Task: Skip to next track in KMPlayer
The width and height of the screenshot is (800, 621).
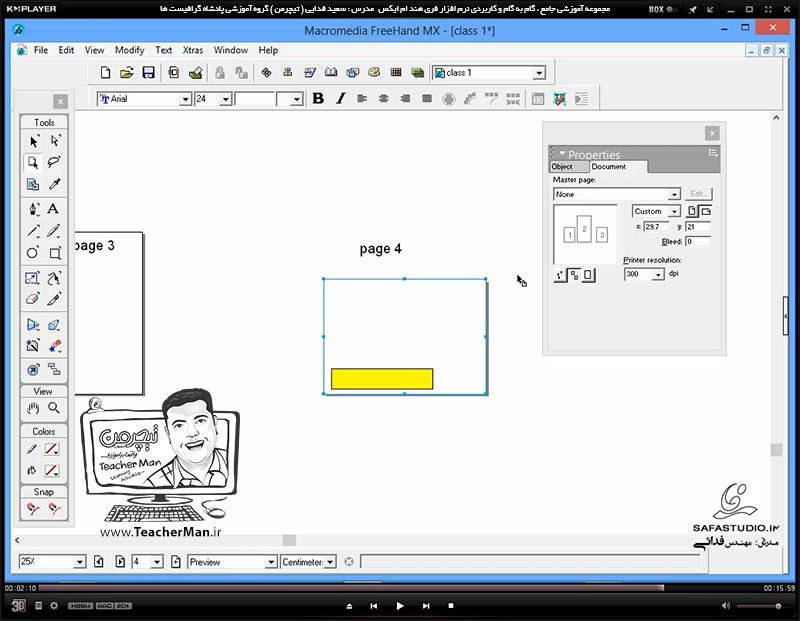Action: point(426,606)
